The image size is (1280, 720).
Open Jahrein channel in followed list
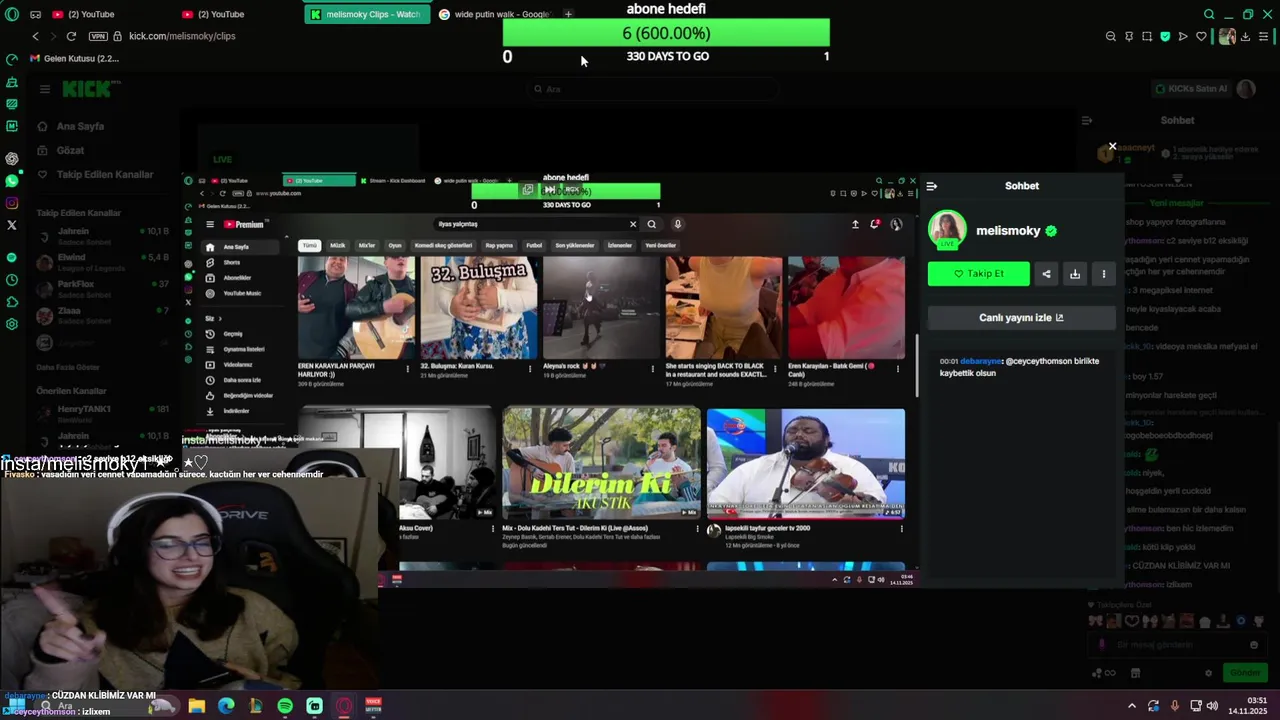click(x=103, y=235)
